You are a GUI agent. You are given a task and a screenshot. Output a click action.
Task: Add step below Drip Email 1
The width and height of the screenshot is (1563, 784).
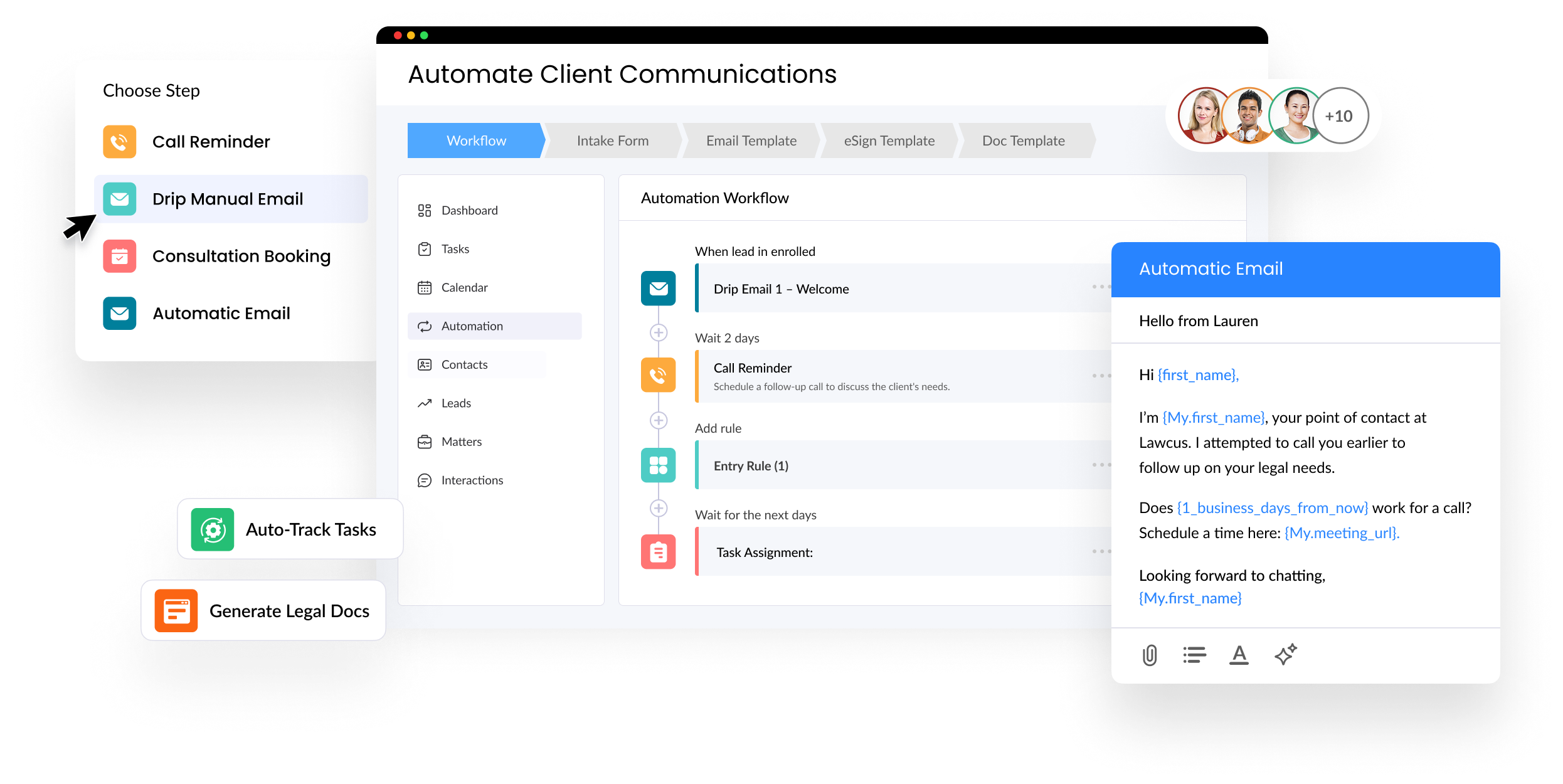[658, 332]
